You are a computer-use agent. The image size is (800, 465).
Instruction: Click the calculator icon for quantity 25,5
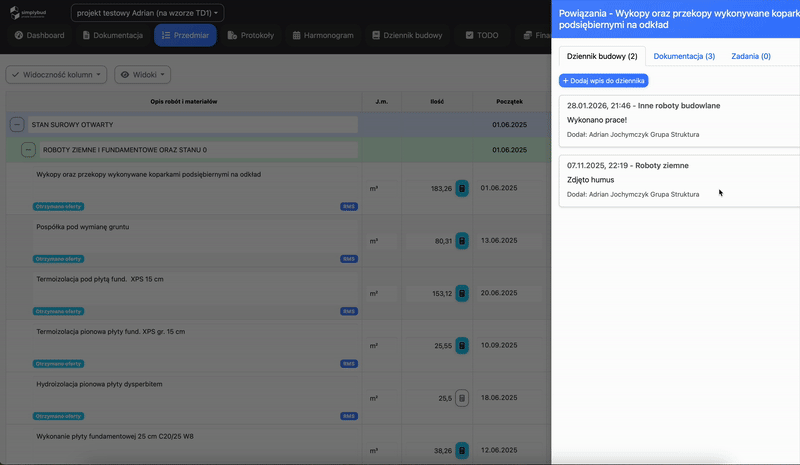[462, 398]
